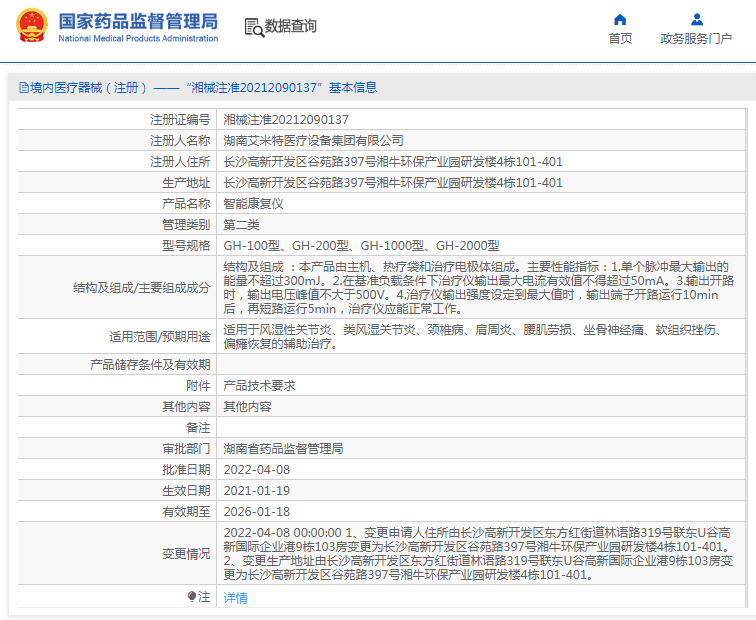Click the national emblem logo

(x=32, y=26)
